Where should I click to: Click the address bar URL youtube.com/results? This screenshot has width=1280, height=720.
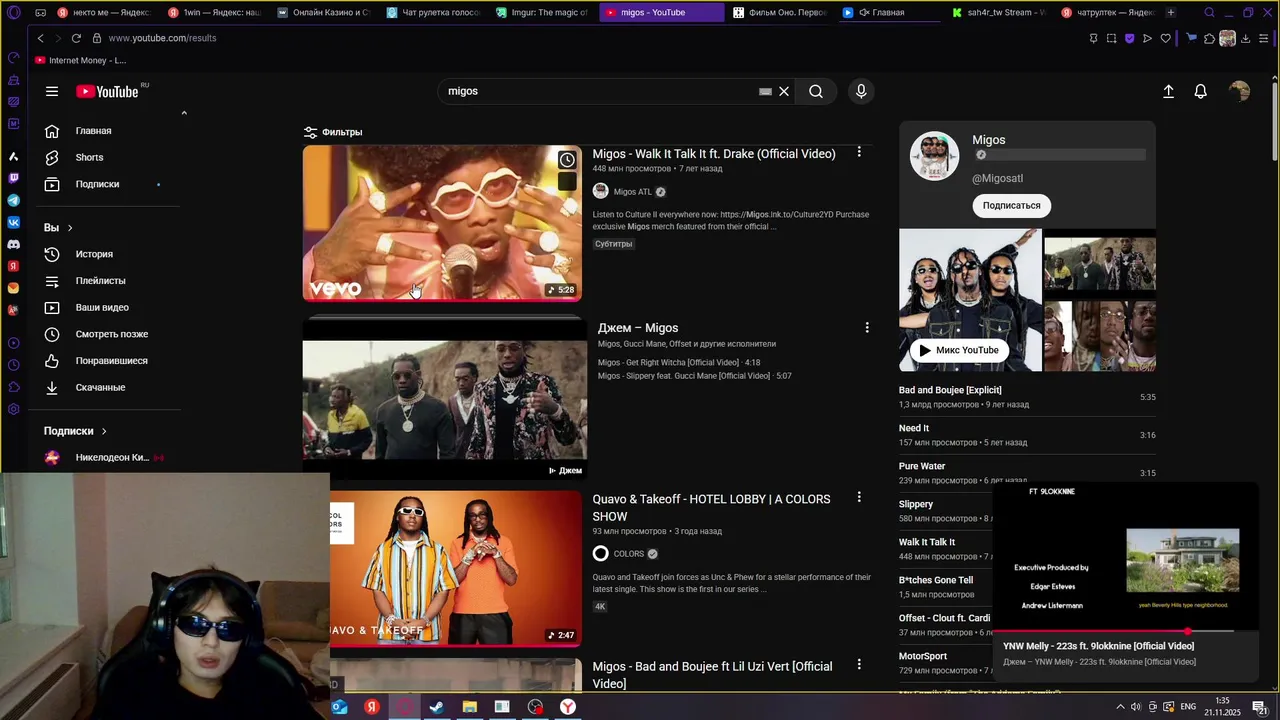(162, 38)
